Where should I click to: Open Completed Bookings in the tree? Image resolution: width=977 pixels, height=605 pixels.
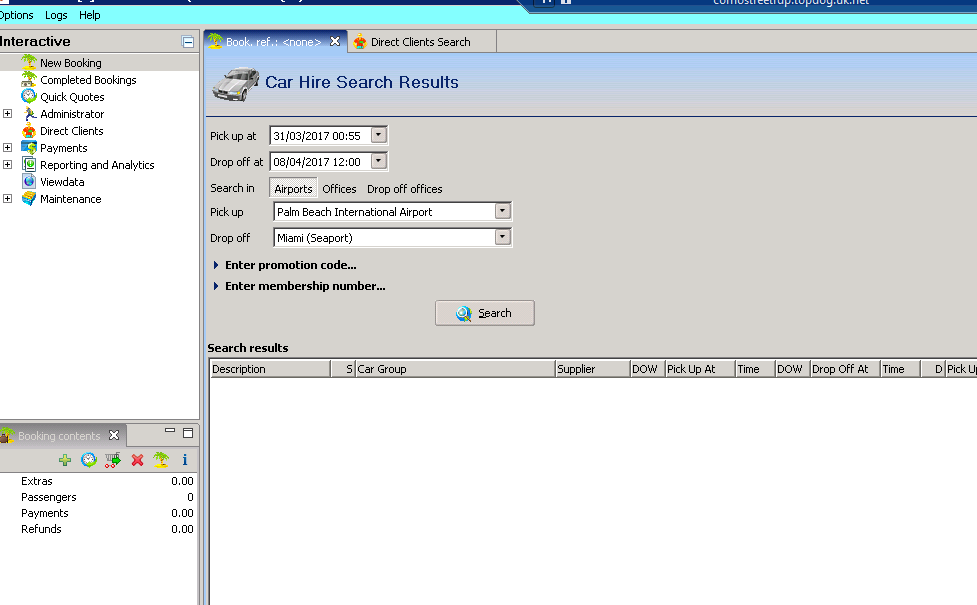[88, 80]
